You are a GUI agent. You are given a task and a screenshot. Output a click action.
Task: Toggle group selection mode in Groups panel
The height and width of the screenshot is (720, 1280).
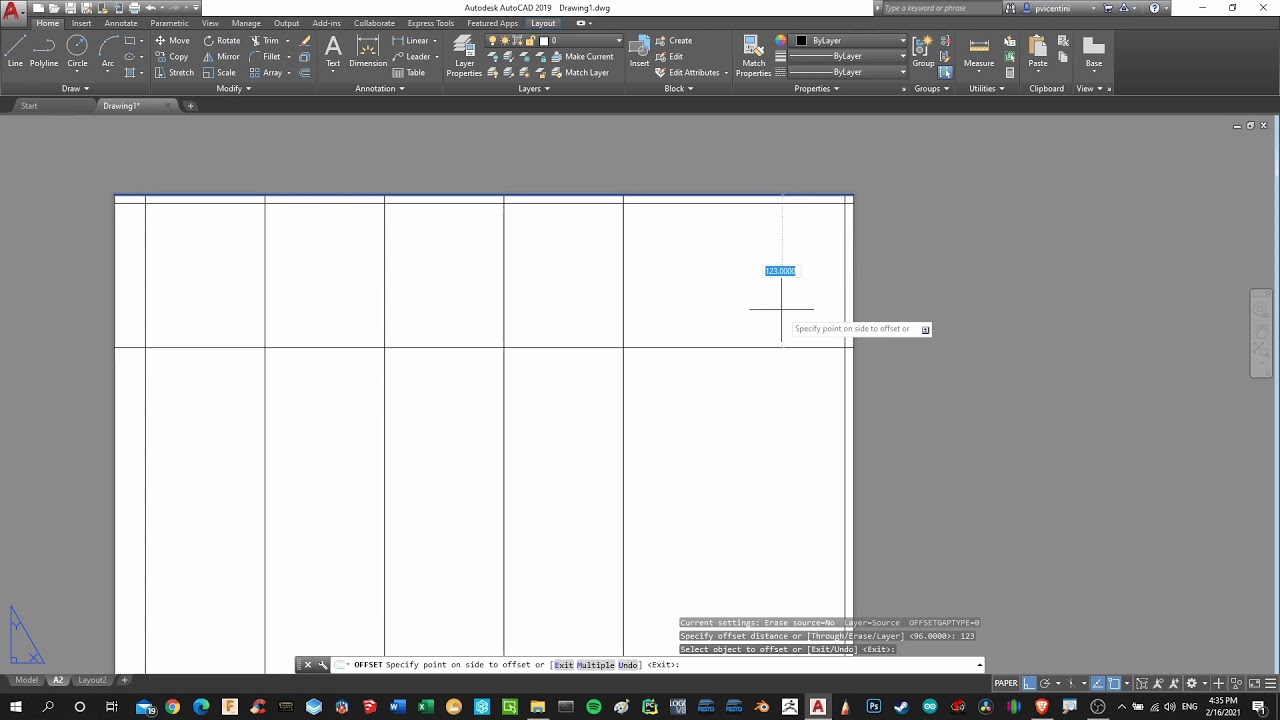[945, 73]
